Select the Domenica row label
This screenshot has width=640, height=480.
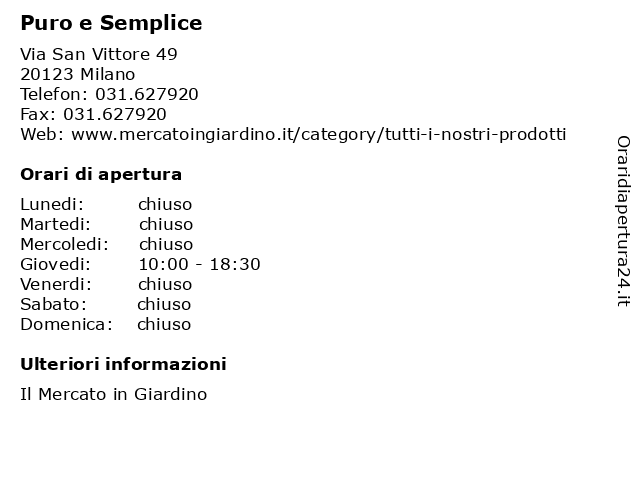(66, 324)
